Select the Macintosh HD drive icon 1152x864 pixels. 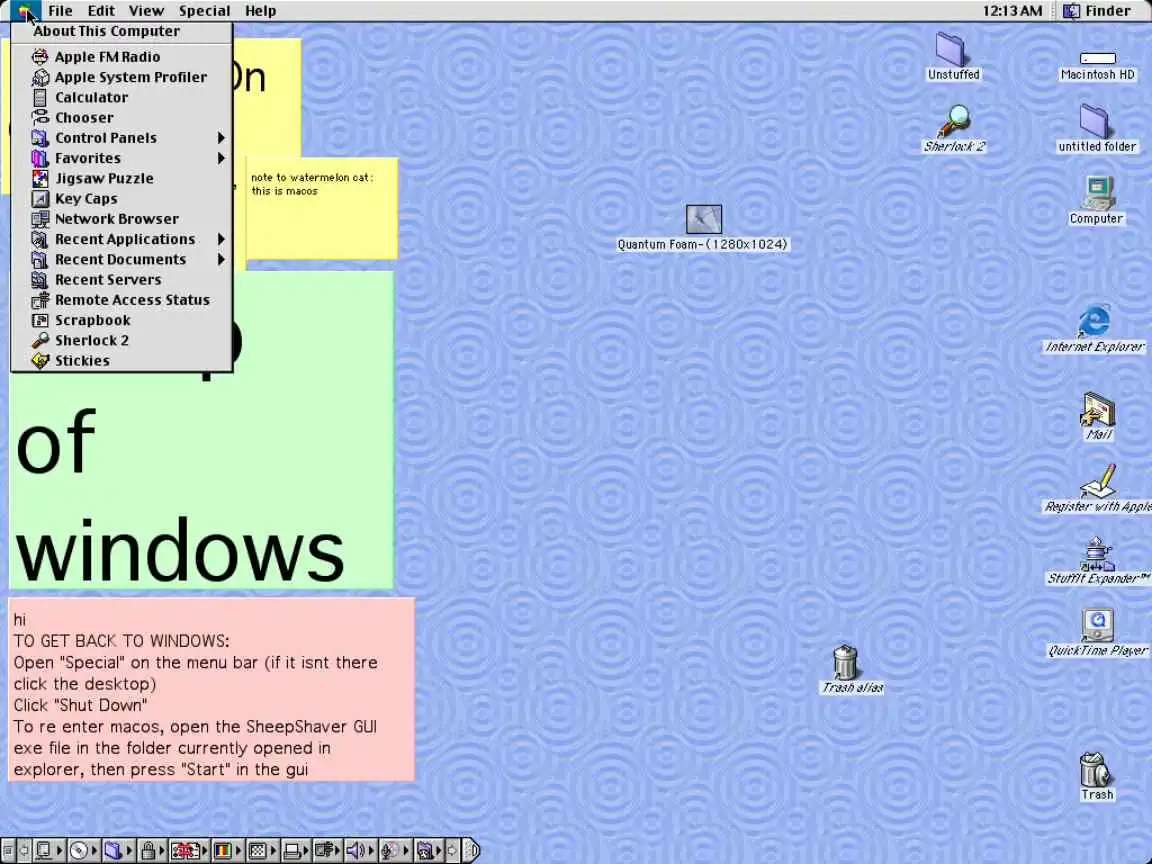click(x=1097, y=65)
